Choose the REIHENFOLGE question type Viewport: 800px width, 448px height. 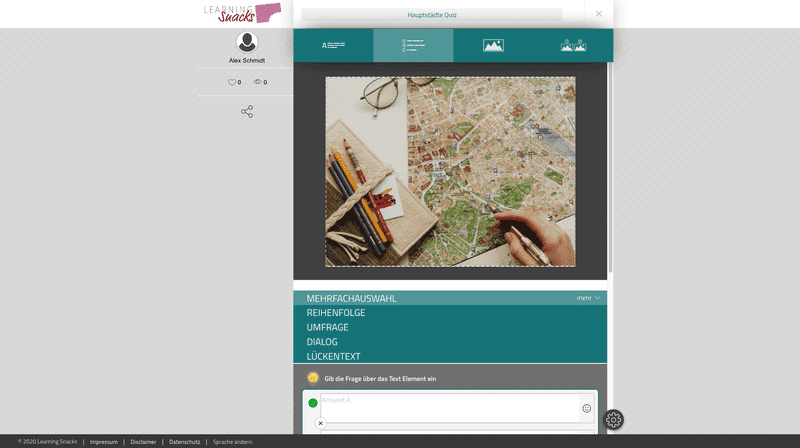click(x=336, y=313)
